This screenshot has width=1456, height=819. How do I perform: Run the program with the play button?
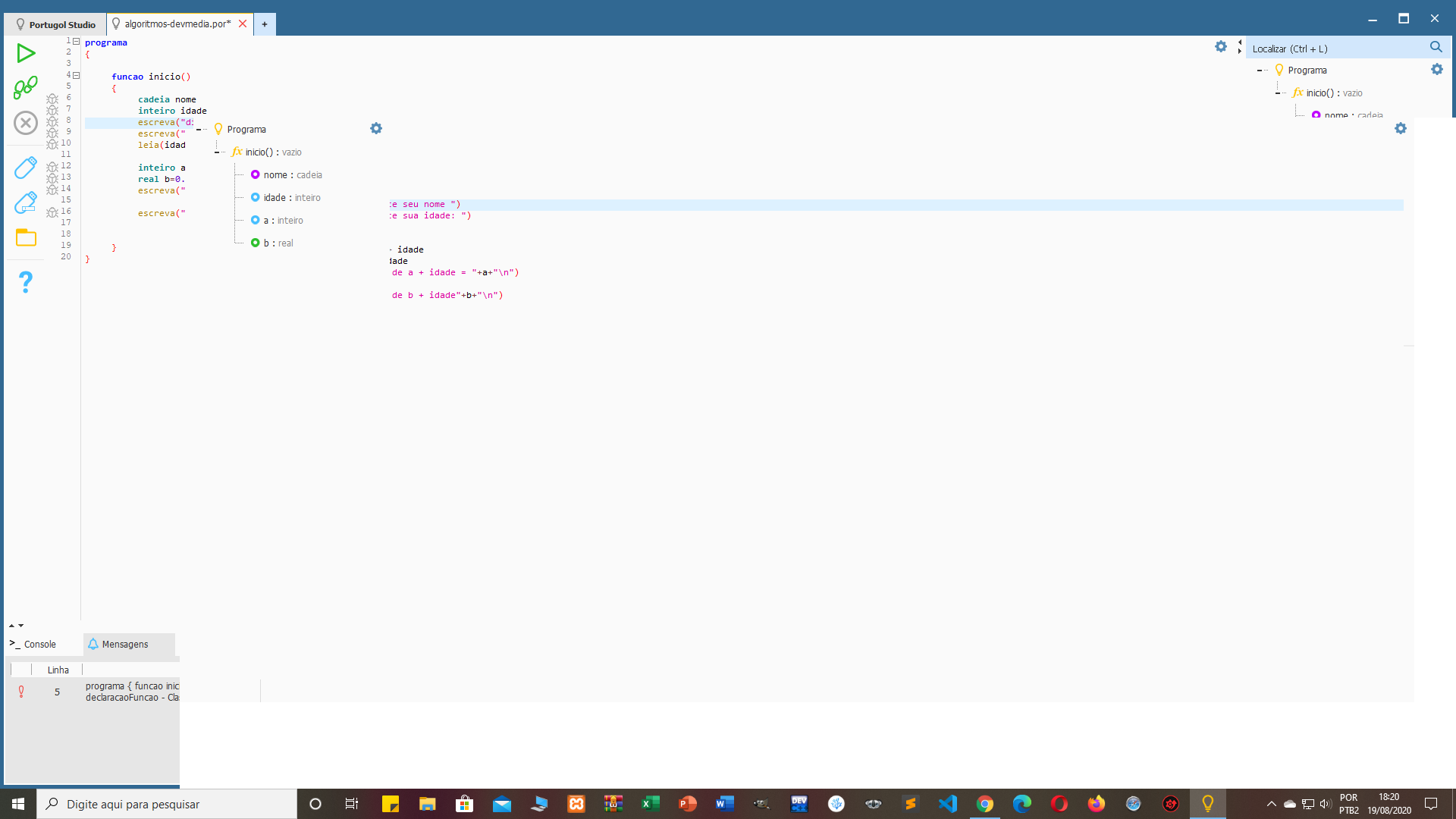tap(26, 53)
